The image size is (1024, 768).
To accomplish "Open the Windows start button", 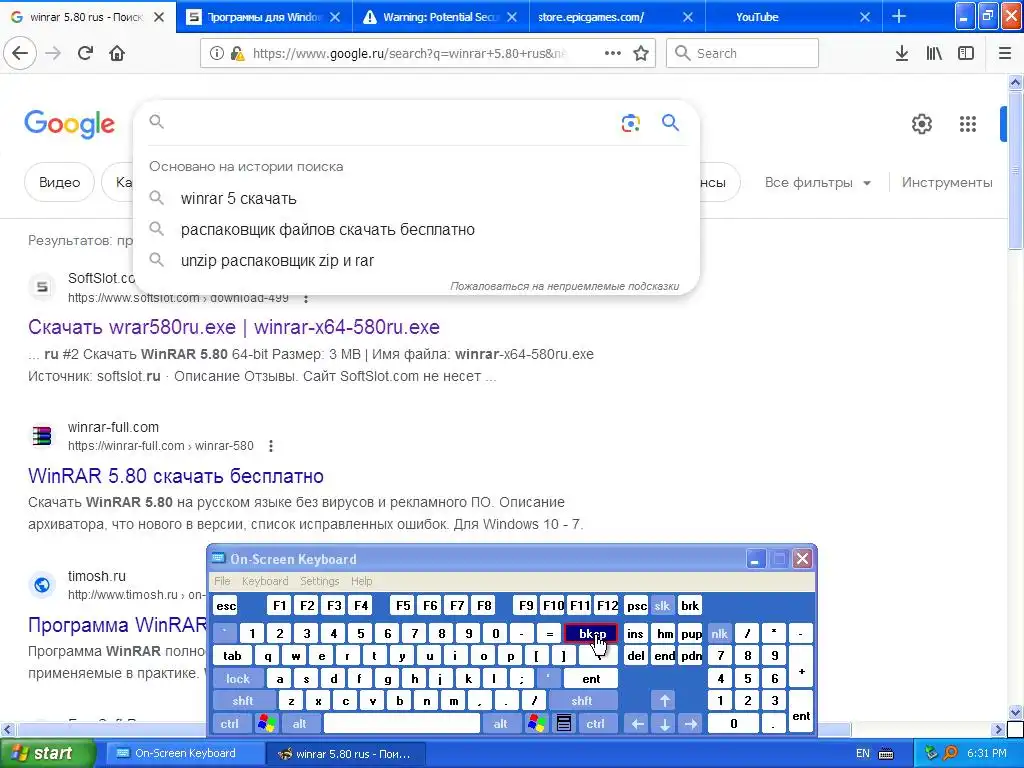I will [x=47, y=753].
